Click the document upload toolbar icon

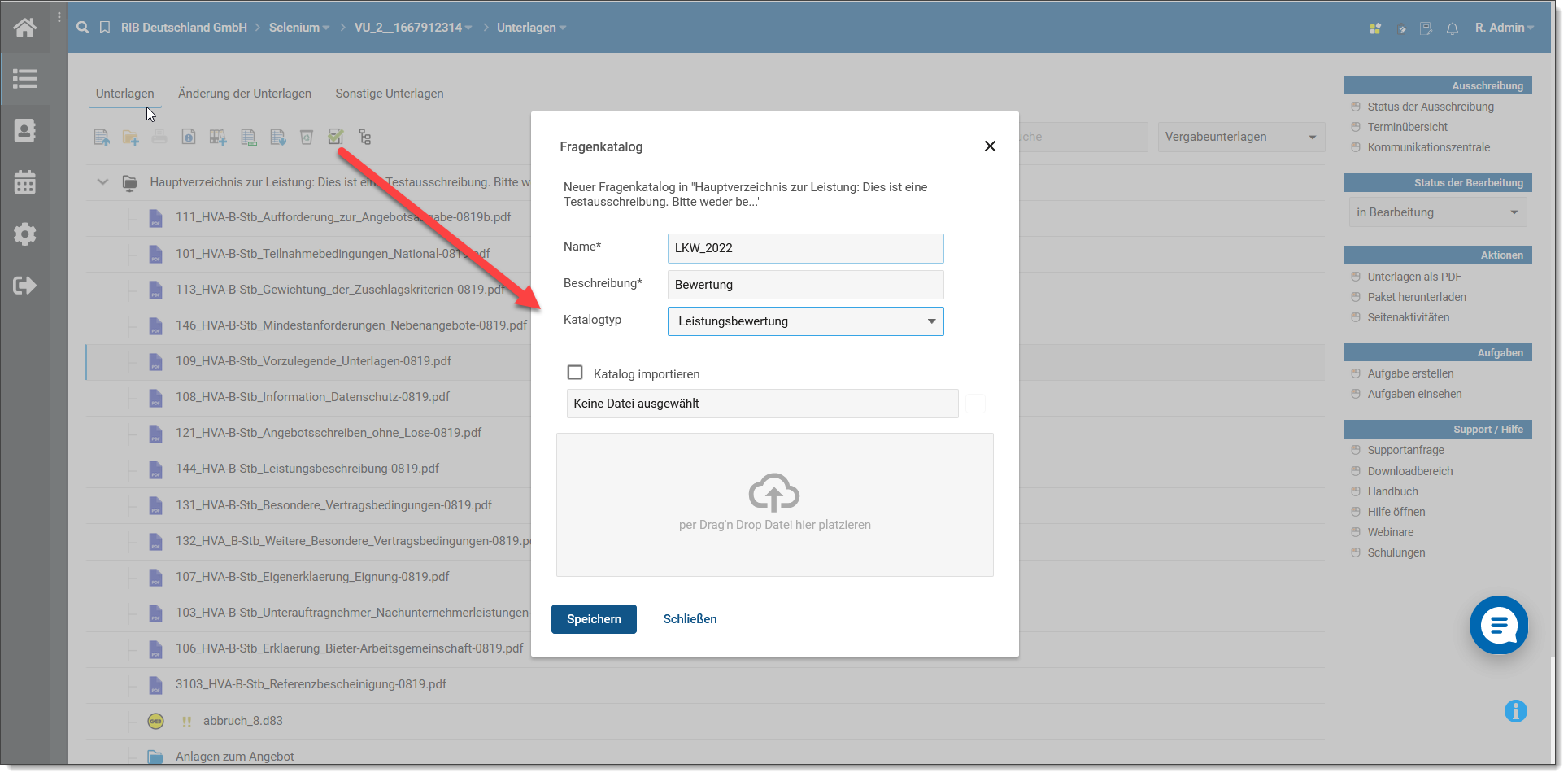(x=102, y=138)
